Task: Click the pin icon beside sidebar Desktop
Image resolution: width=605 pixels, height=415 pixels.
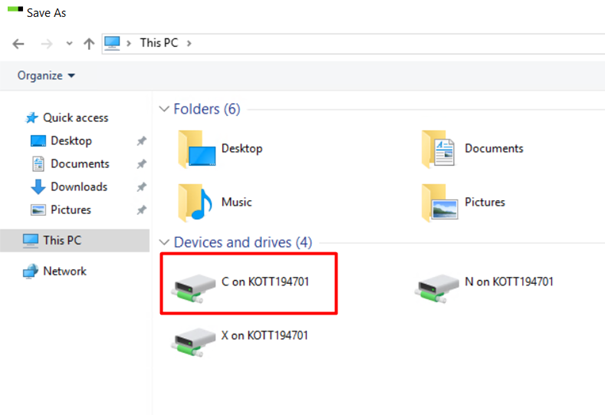Action: (x=142, y=141)
